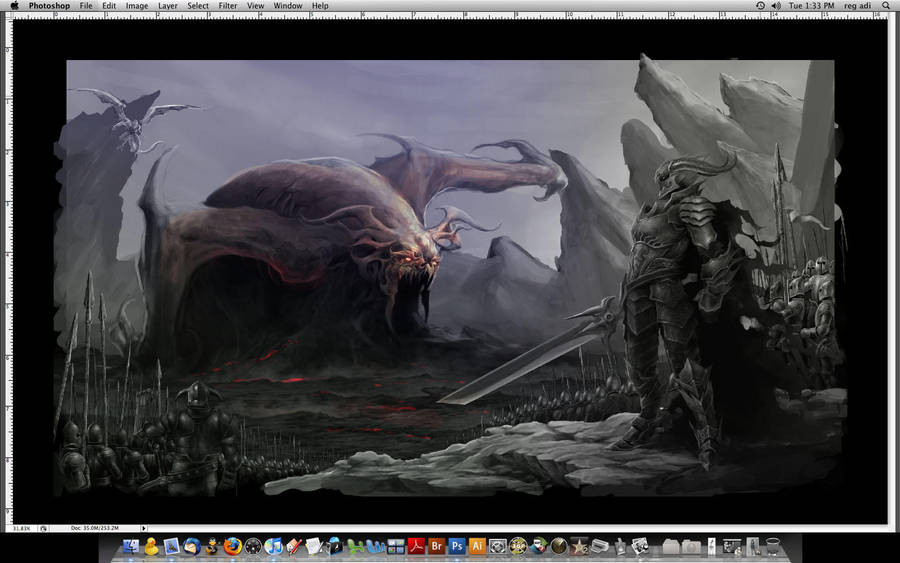The width and height of the screenshot is (900, 563).
Task: Open Spotlight search magnifier
Action: pyautogui.click(x=886, y=6)
